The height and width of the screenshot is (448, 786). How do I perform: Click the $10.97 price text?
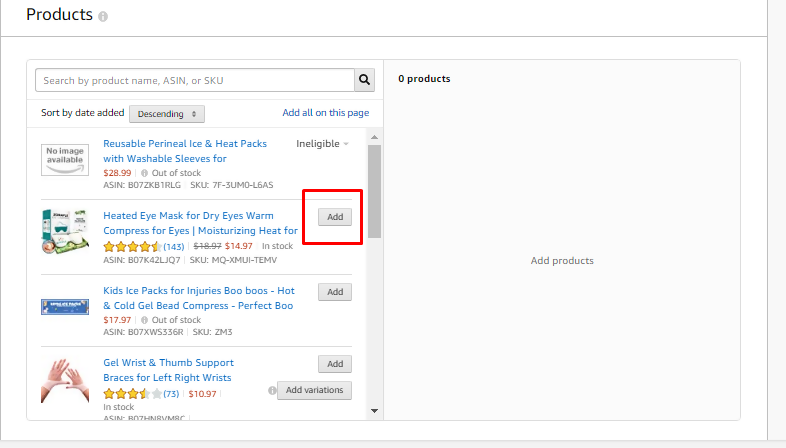point(203,394)
